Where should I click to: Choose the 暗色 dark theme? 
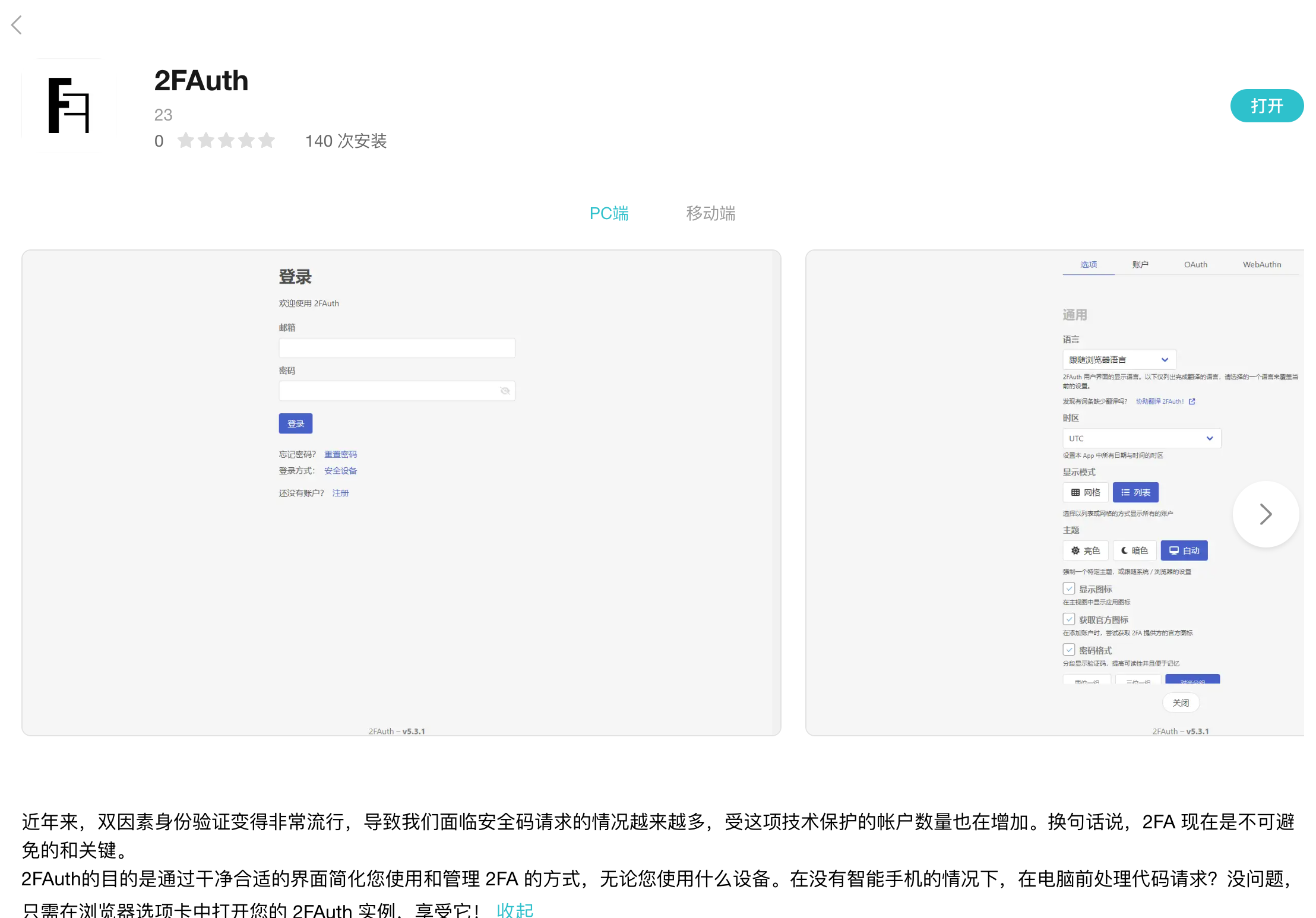[x=1134, y=550]
